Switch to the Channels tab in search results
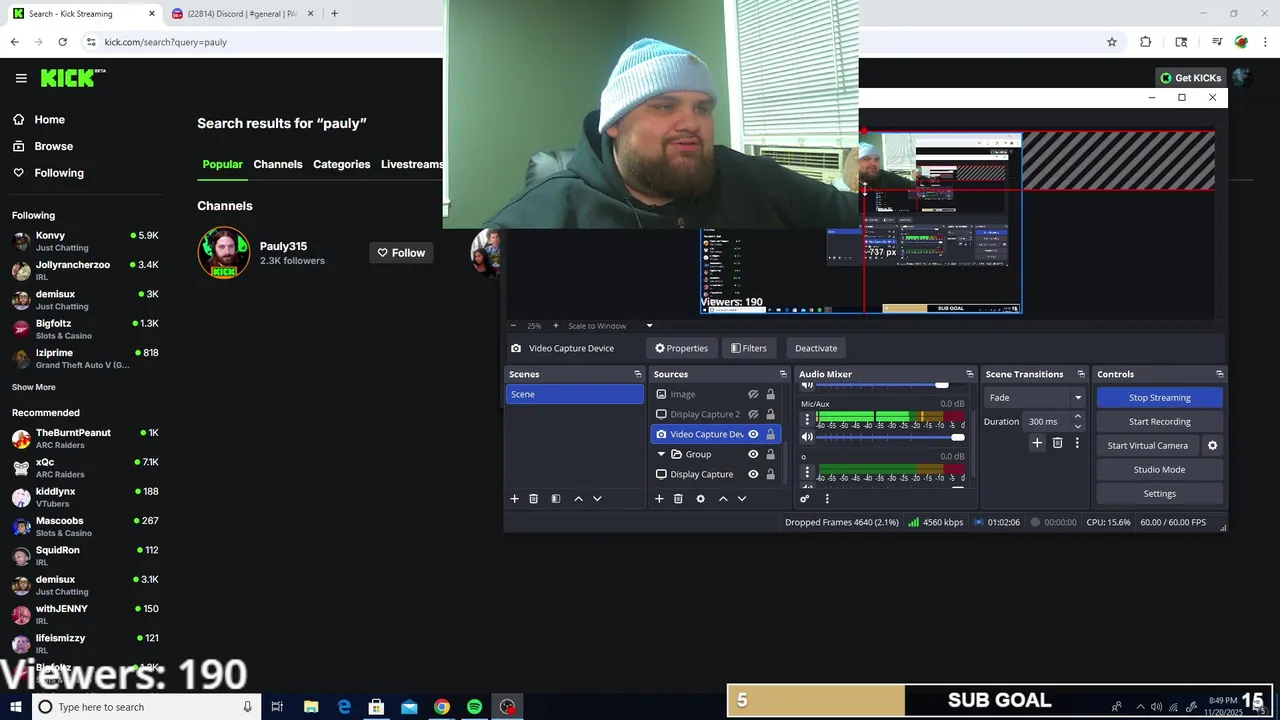1280x720 pixels. pos(278,164)
